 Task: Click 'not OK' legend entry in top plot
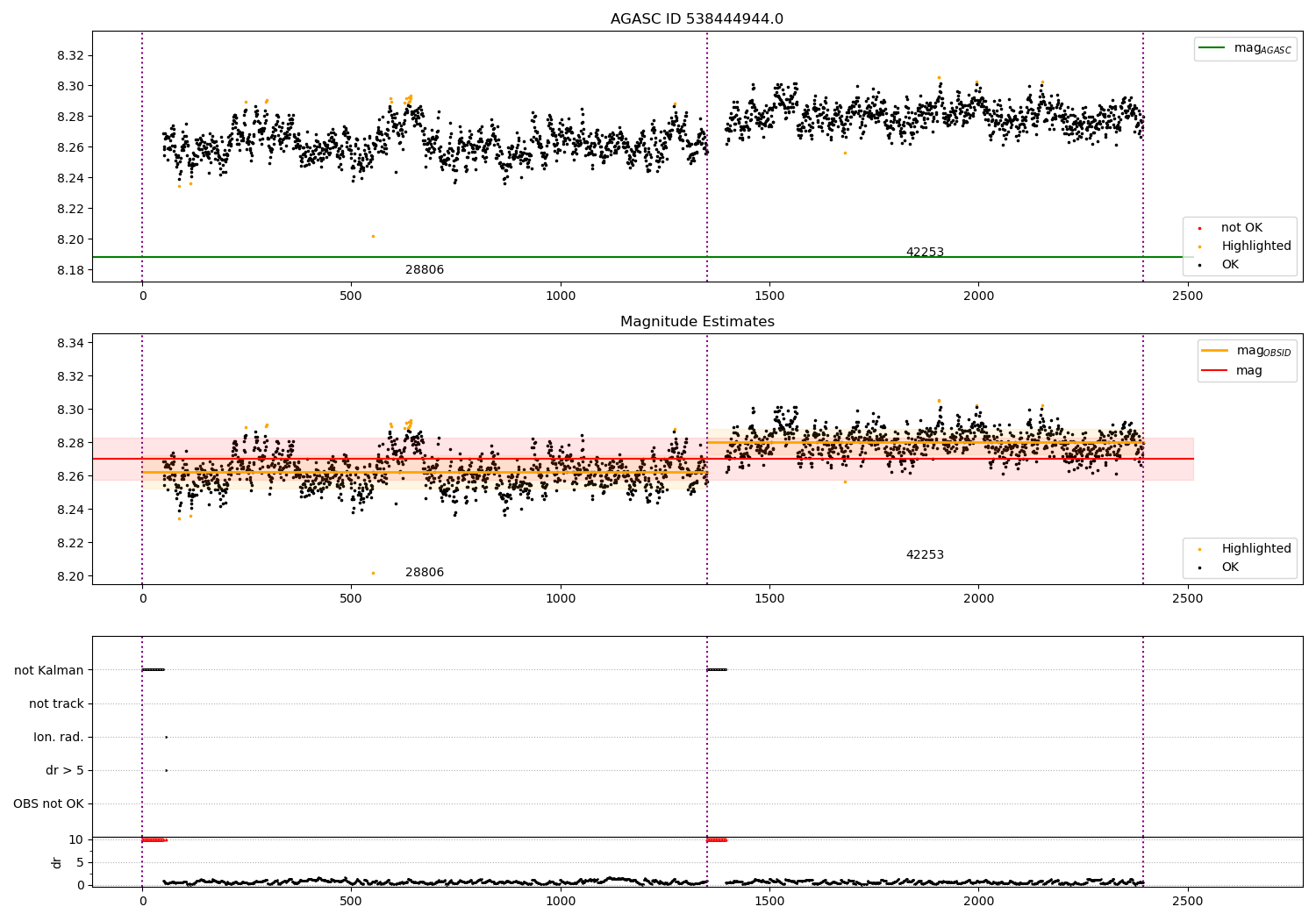click(x=1241, y=228)
